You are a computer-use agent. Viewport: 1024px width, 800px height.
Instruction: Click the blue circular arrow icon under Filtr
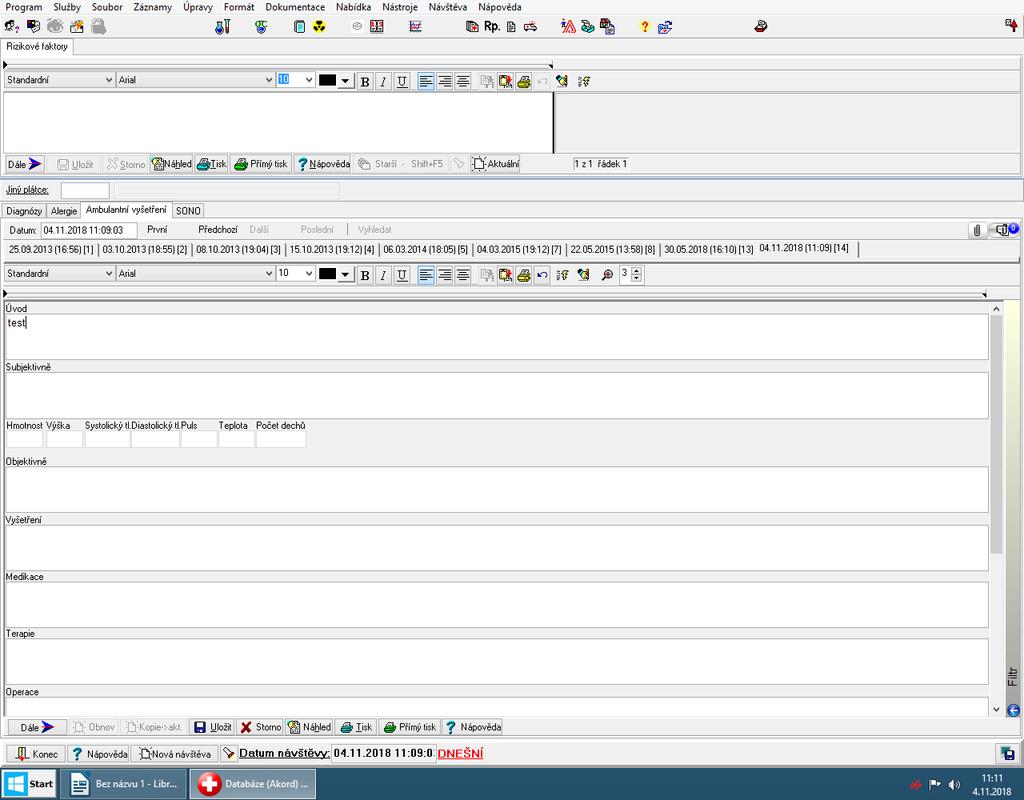(x=1014, y=711)
